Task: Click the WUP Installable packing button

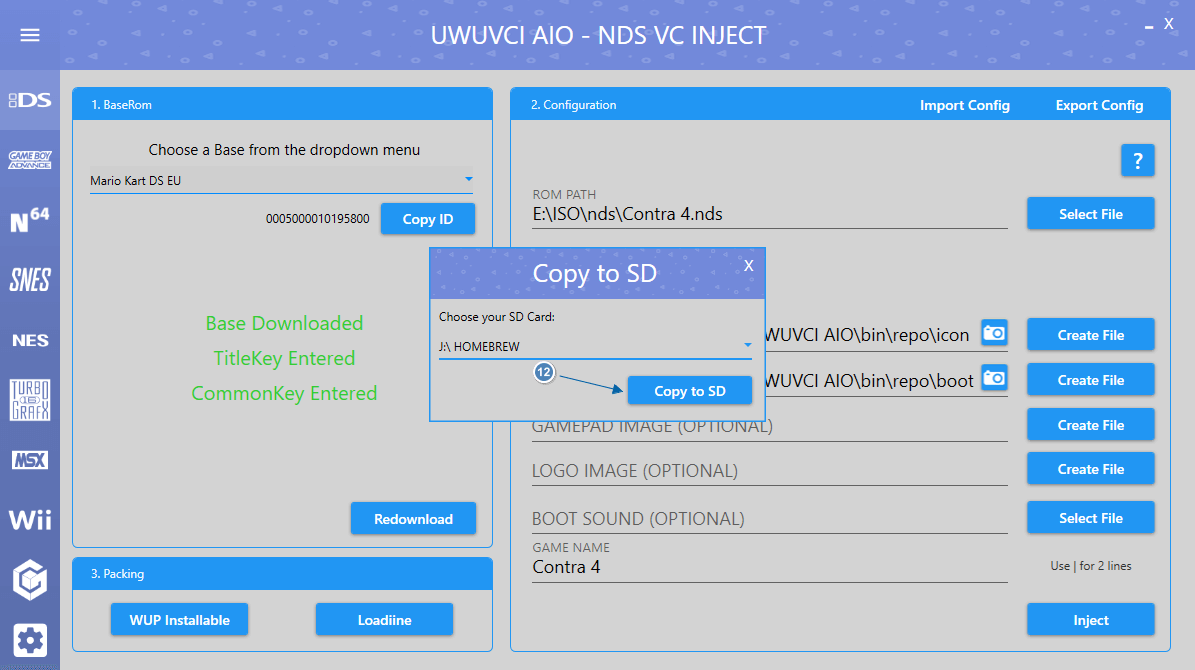Action: coord(180,620)
